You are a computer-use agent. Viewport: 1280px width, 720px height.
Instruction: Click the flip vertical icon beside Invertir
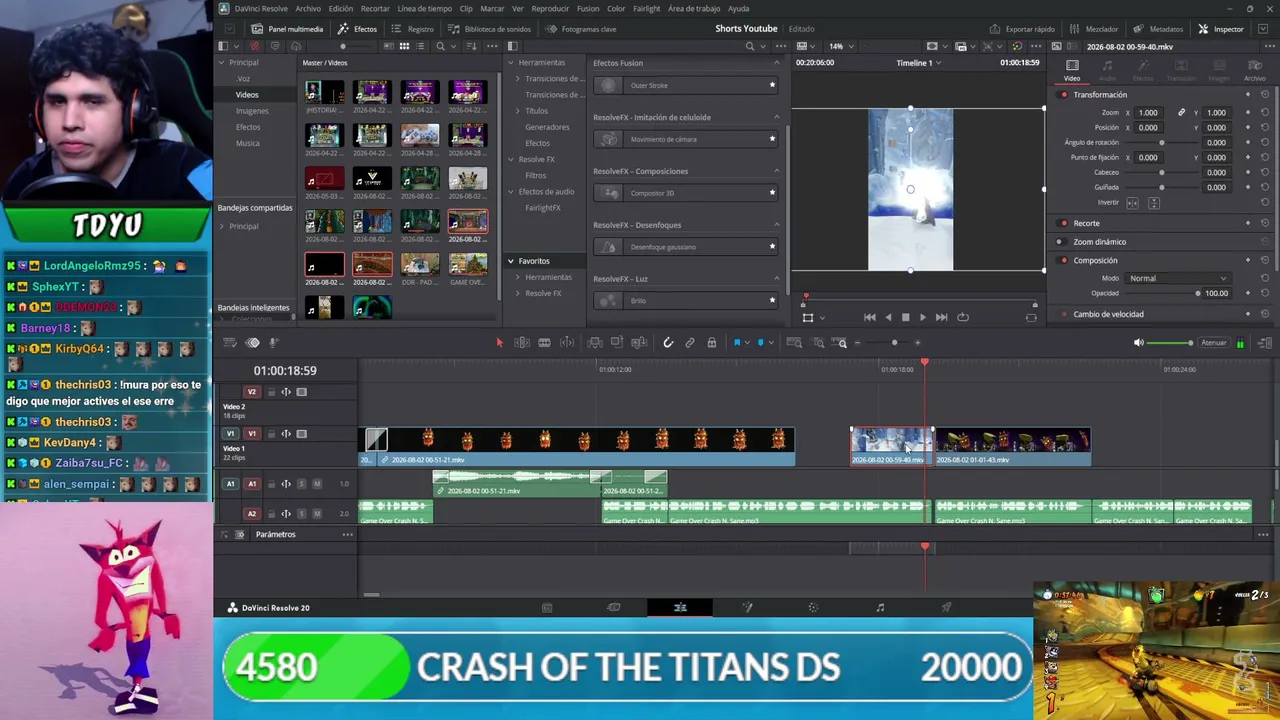(x=1153, y=203)
